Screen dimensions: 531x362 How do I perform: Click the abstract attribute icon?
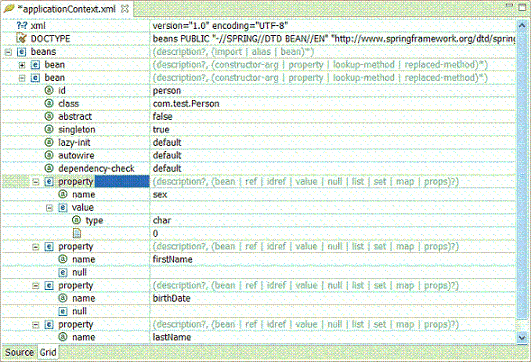49,116
